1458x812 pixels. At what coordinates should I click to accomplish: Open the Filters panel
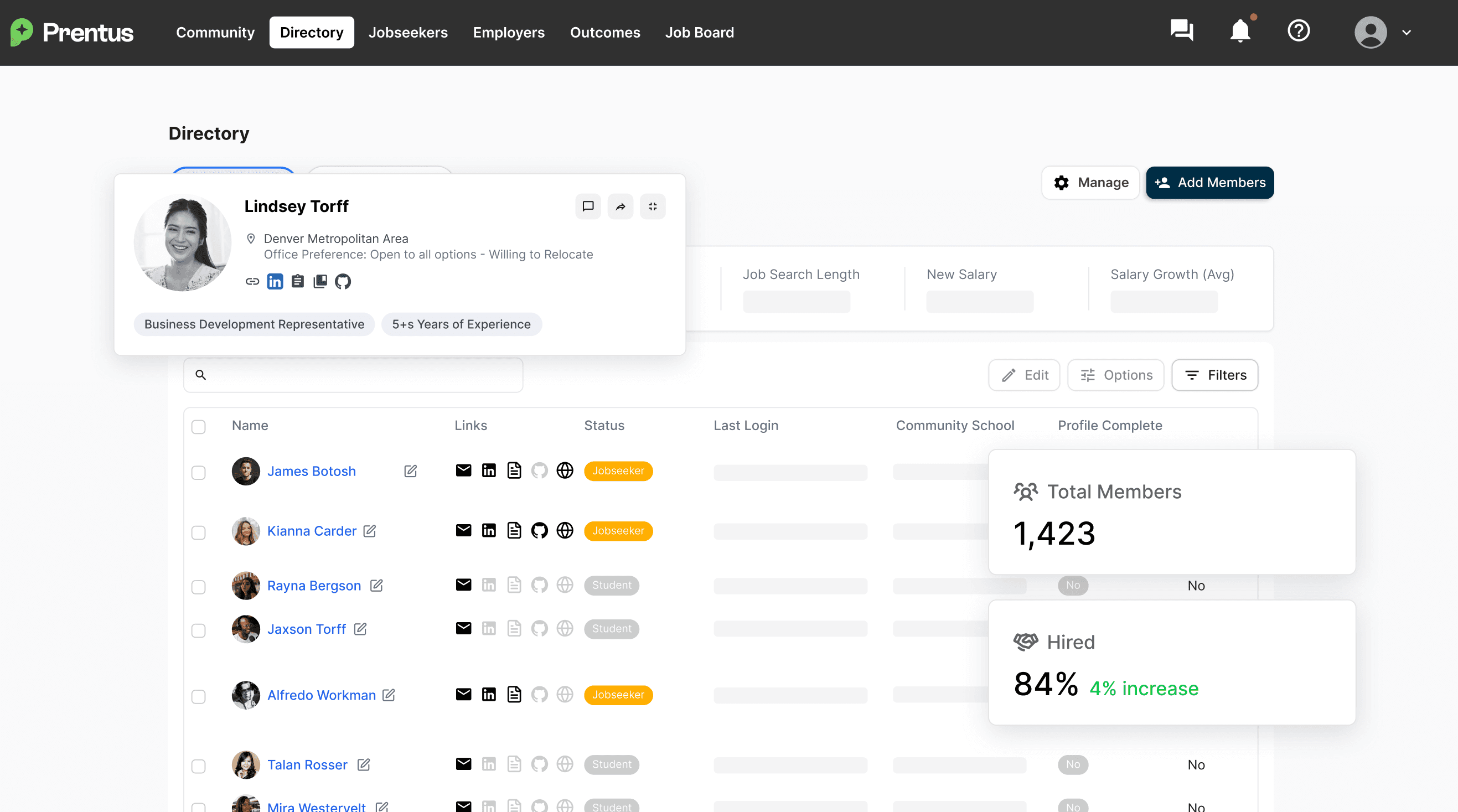[1214, 375]
